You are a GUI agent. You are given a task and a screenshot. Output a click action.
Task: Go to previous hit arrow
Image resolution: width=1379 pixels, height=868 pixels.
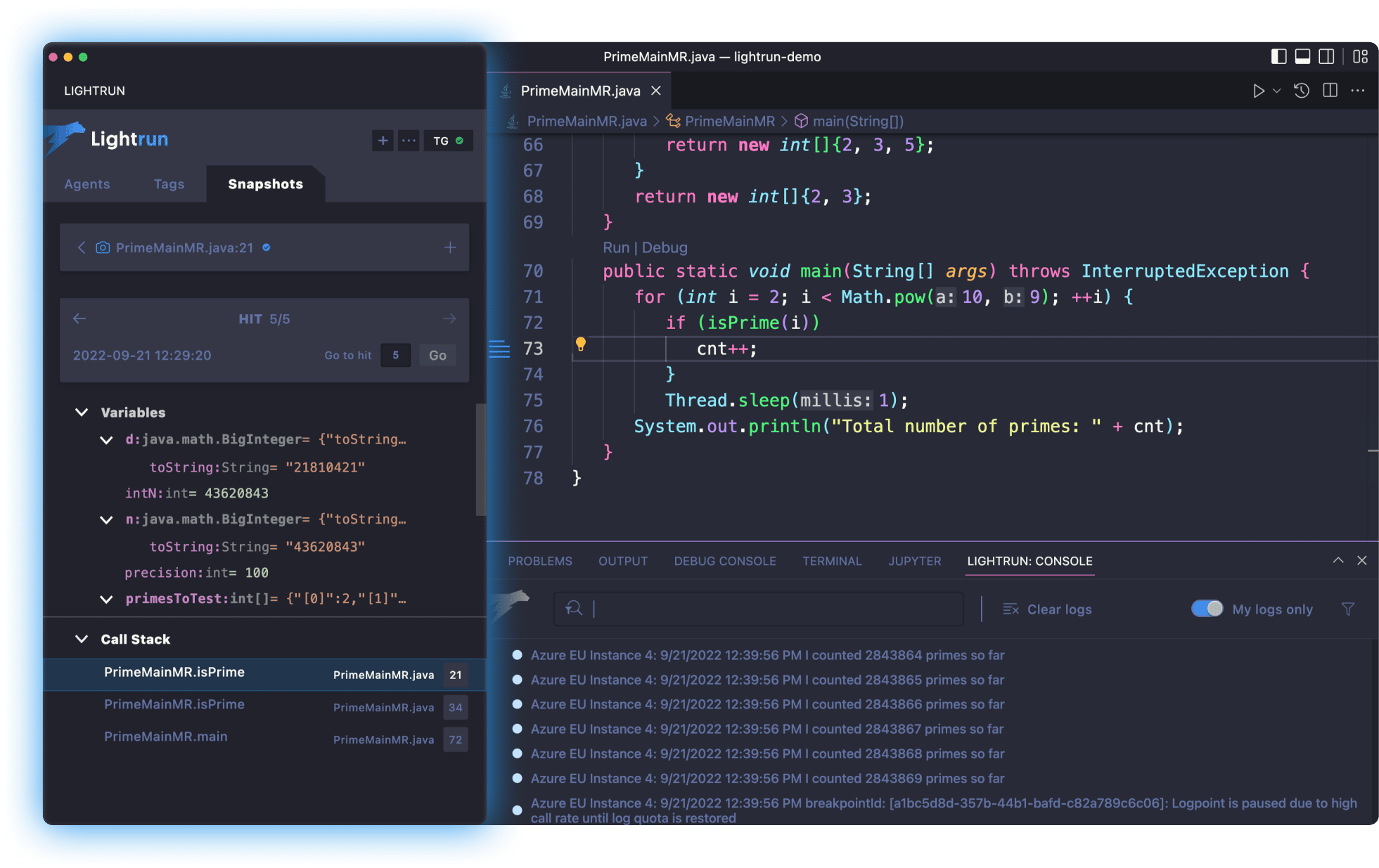[79, 319]
